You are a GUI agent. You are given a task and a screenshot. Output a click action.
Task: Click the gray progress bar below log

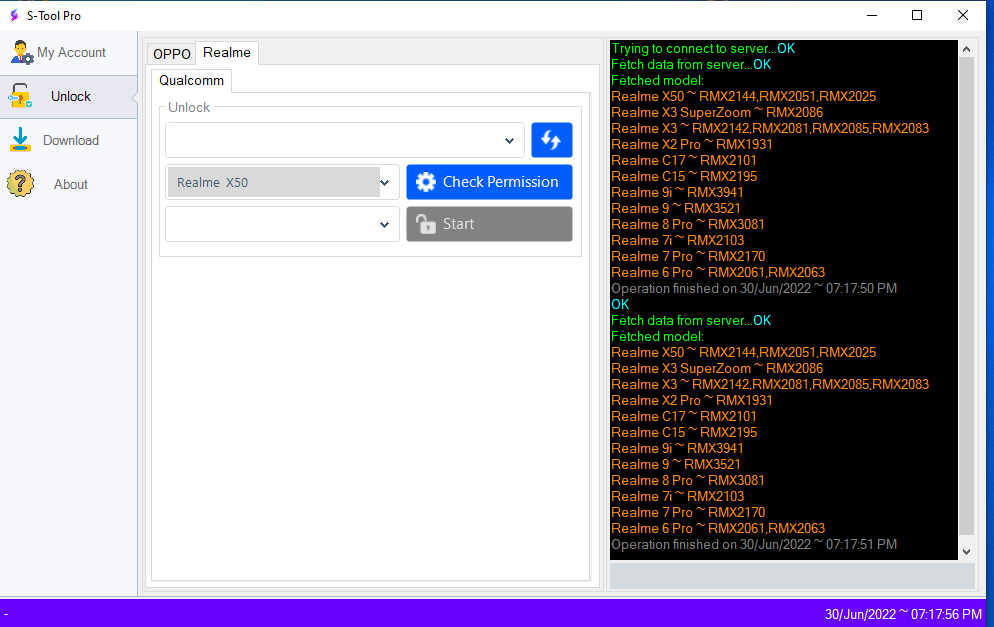792,576
